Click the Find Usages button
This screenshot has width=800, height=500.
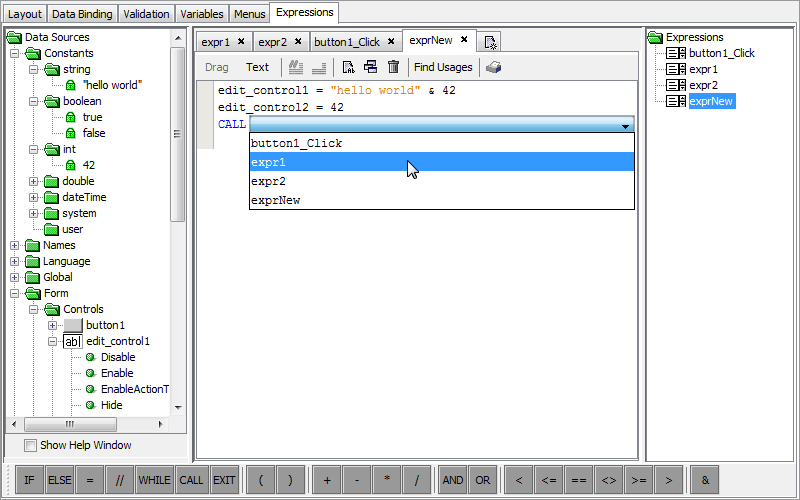(443, 67)
